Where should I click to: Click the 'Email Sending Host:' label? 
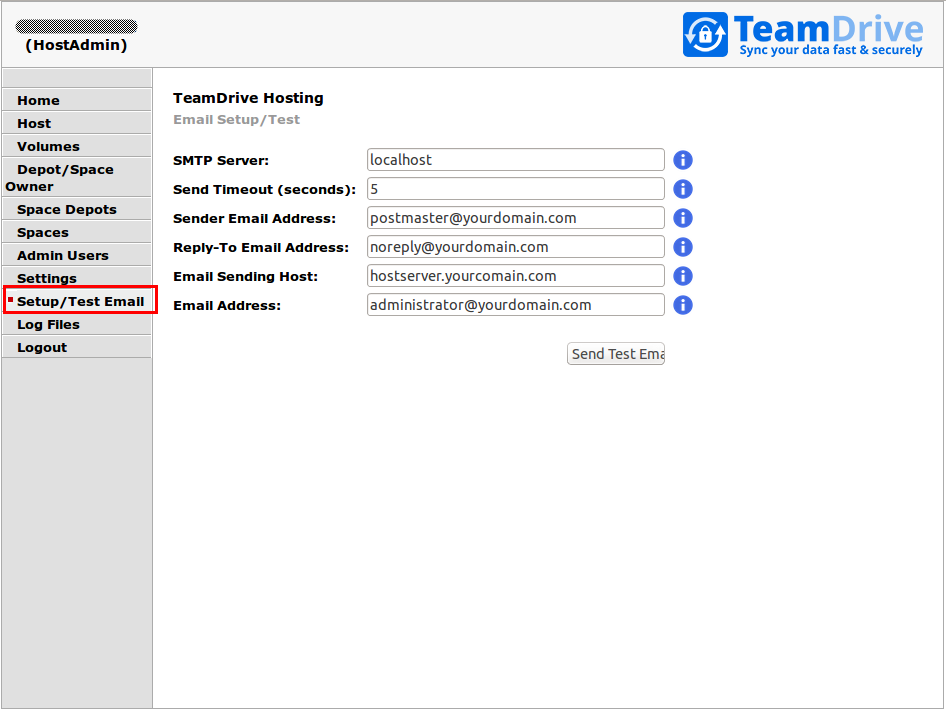coord(245,276)
